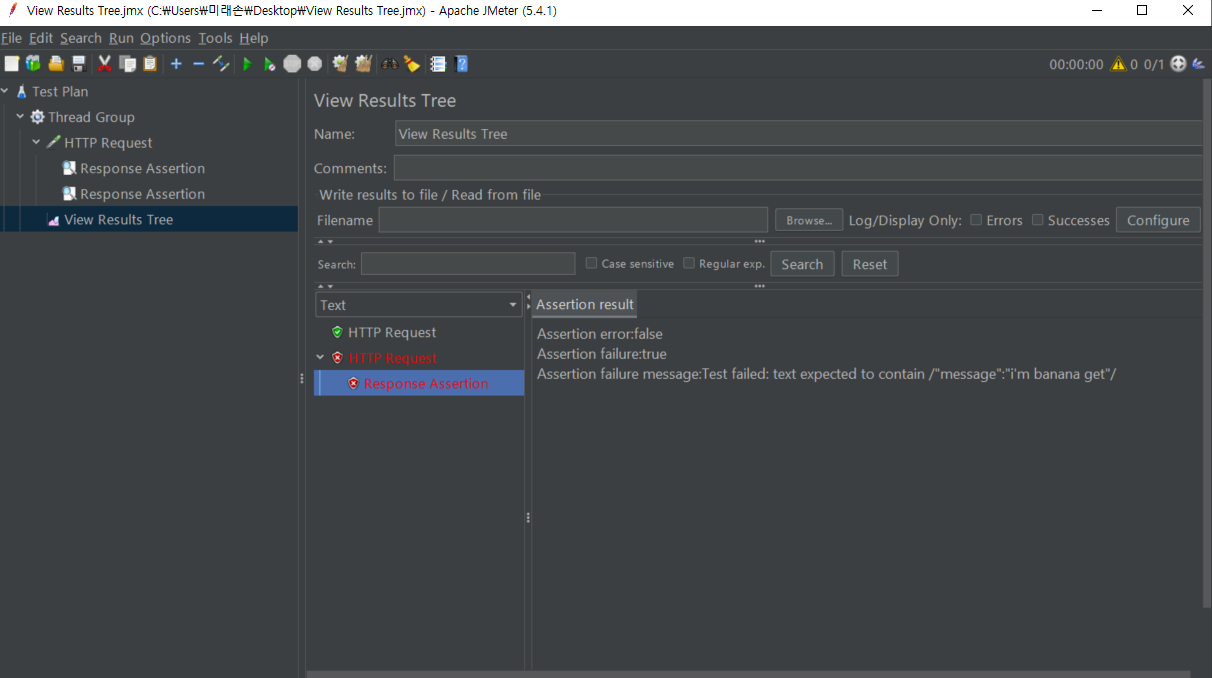
Task: Enable the Successes only checkbox
Action: [1038, 220]
